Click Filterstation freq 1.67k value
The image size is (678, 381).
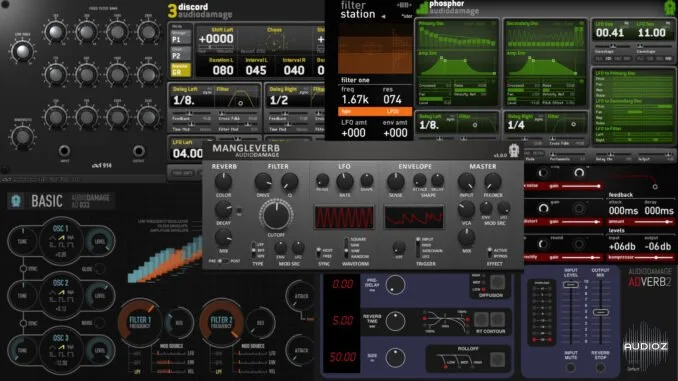pos(355,99)
